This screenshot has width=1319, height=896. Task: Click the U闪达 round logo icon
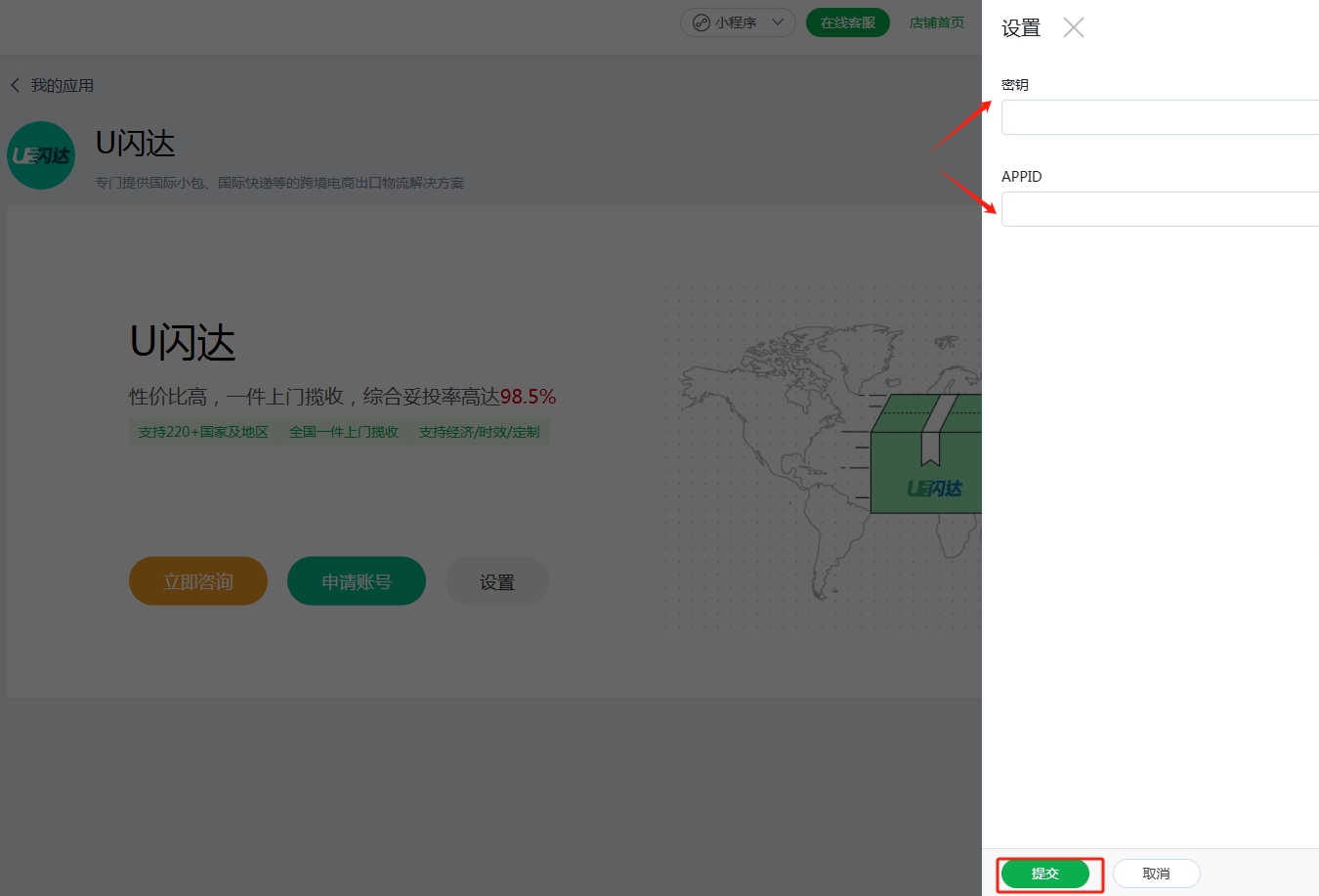pos(41,155)
